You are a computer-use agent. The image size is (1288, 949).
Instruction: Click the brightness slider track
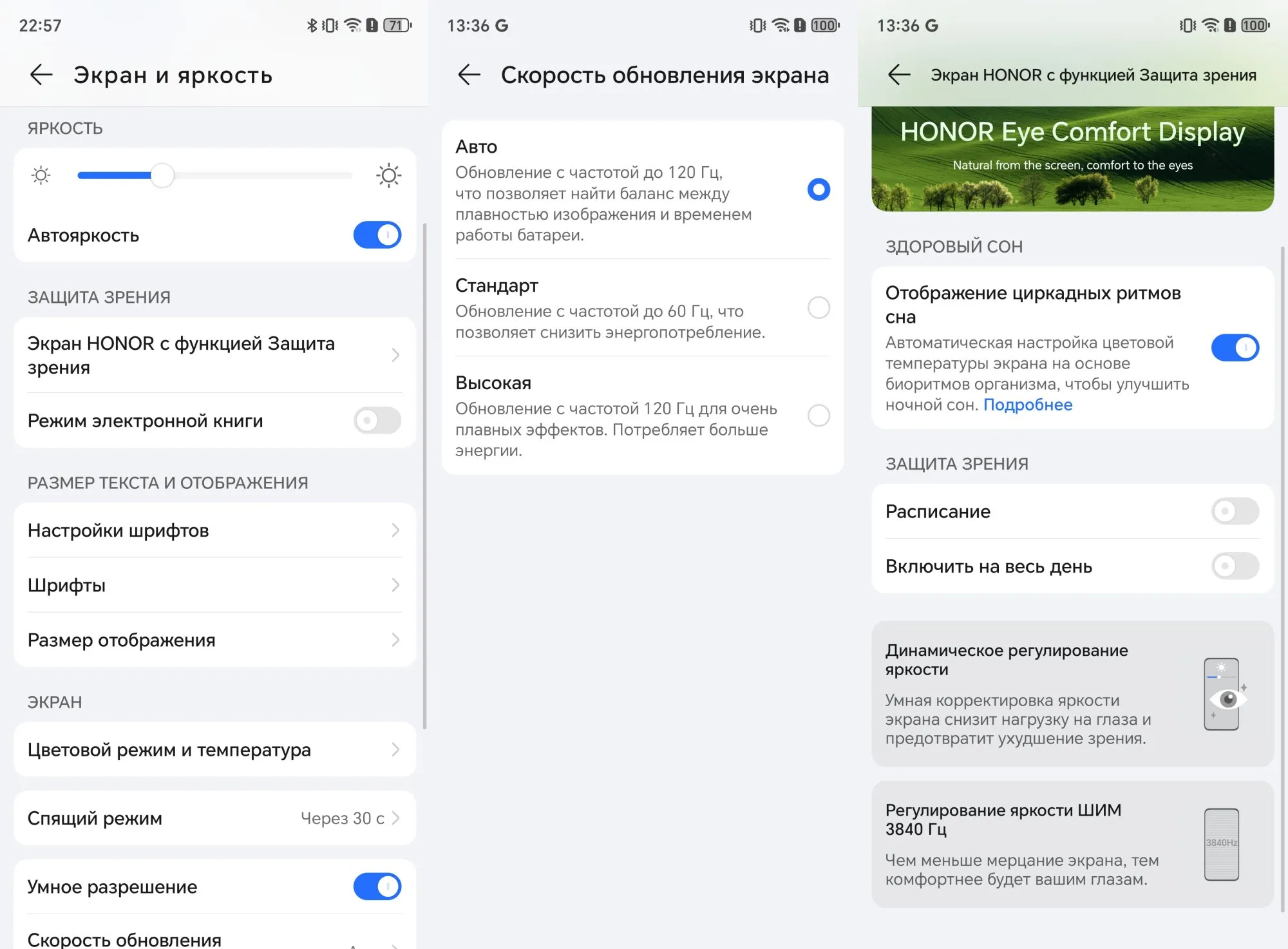[x=214, y=175]
